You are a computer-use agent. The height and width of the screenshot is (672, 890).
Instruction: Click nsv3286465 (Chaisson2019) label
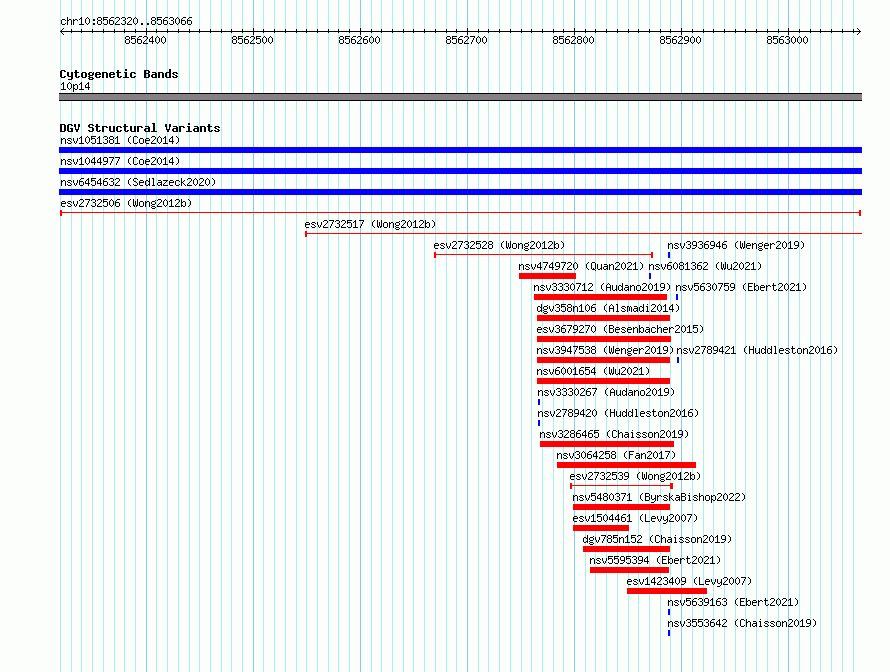[614, 434]
